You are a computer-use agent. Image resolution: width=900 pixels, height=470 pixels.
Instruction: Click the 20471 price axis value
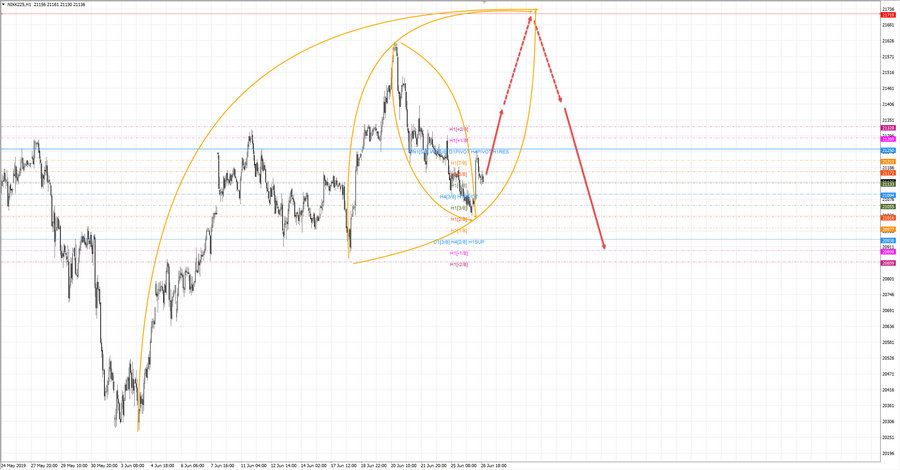point(888,374)
